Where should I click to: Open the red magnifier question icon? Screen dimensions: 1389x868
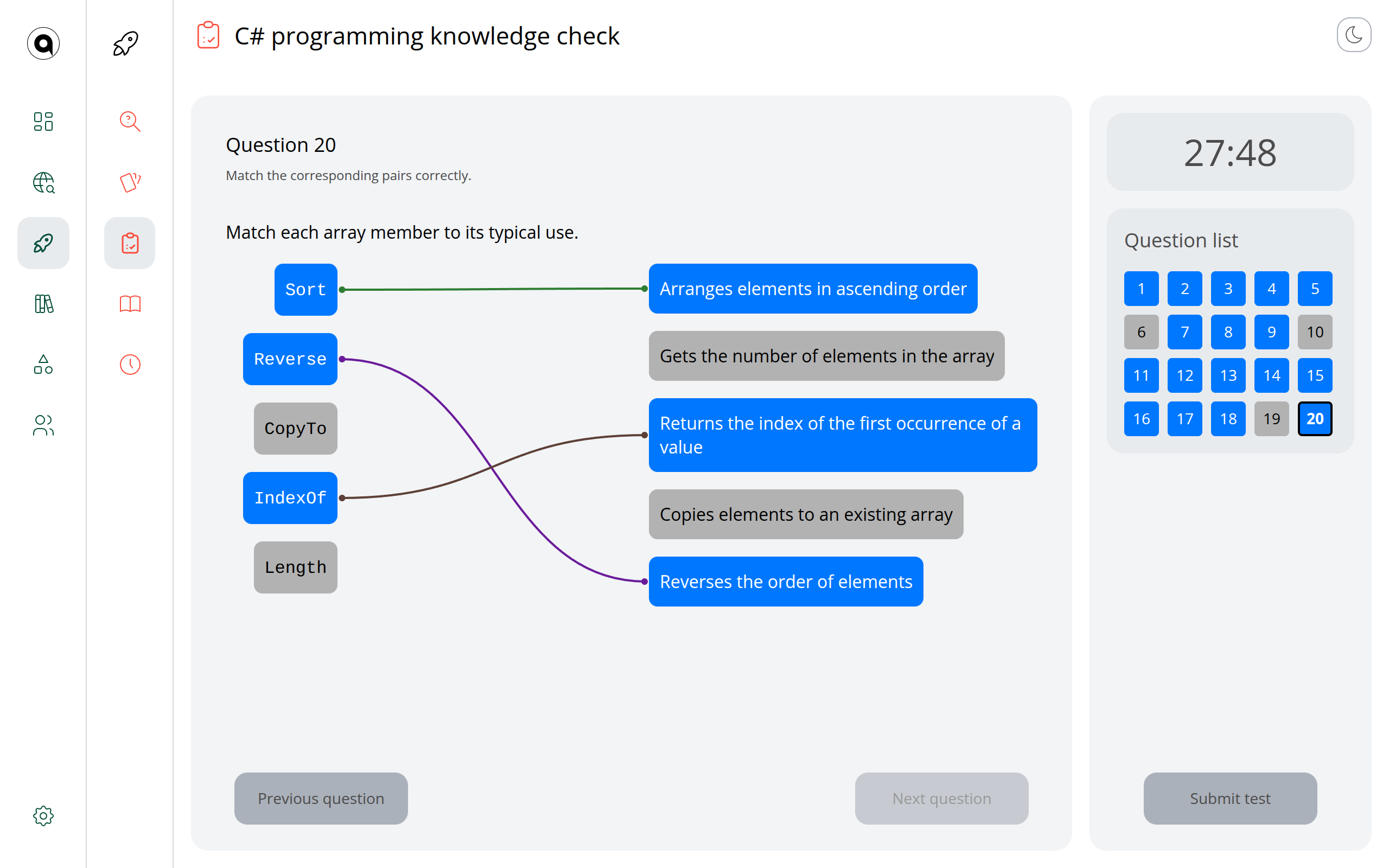coord(130,121)
